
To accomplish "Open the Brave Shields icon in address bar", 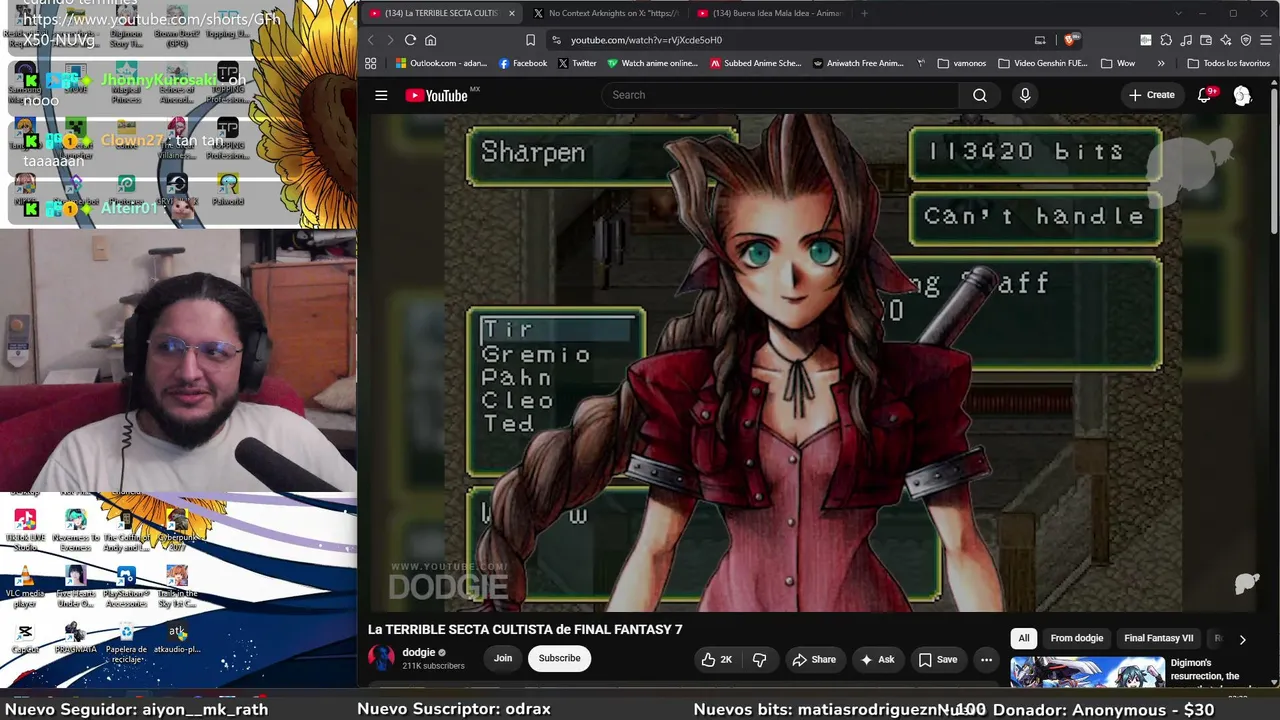I will pyautogui.click(x=1070, y=40).
